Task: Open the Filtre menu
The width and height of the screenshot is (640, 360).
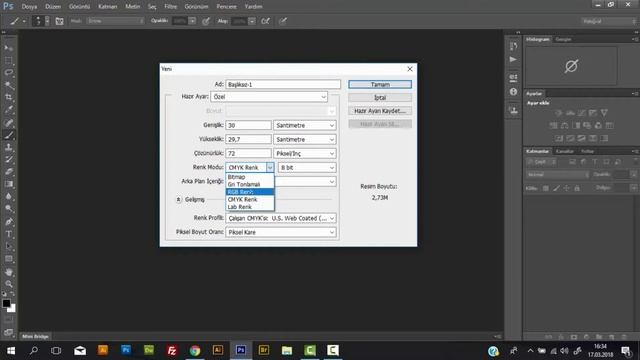Action: tap(171, 7)
